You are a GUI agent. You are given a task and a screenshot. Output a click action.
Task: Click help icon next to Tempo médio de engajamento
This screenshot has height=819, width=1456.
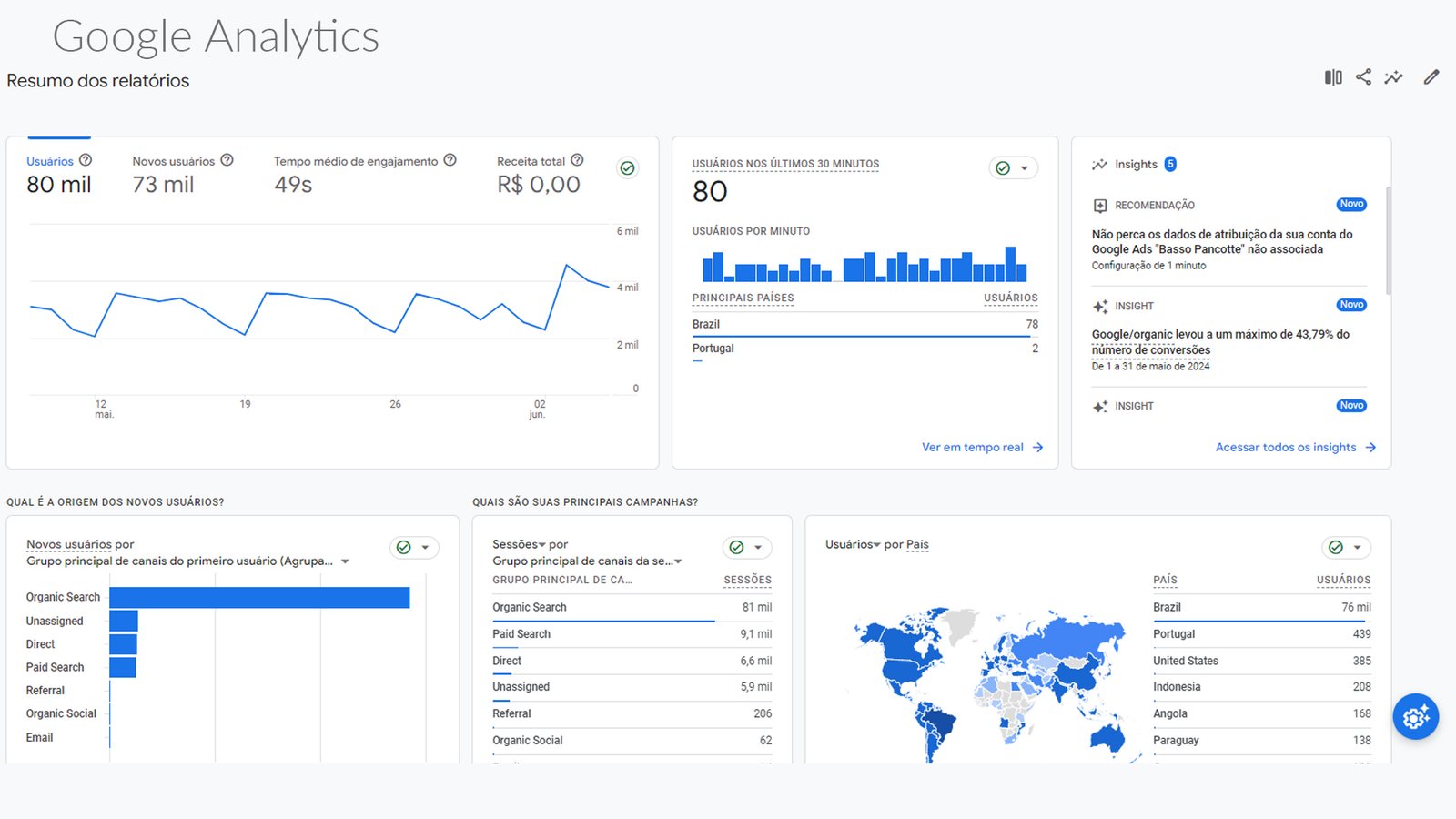tap(450, 160)
